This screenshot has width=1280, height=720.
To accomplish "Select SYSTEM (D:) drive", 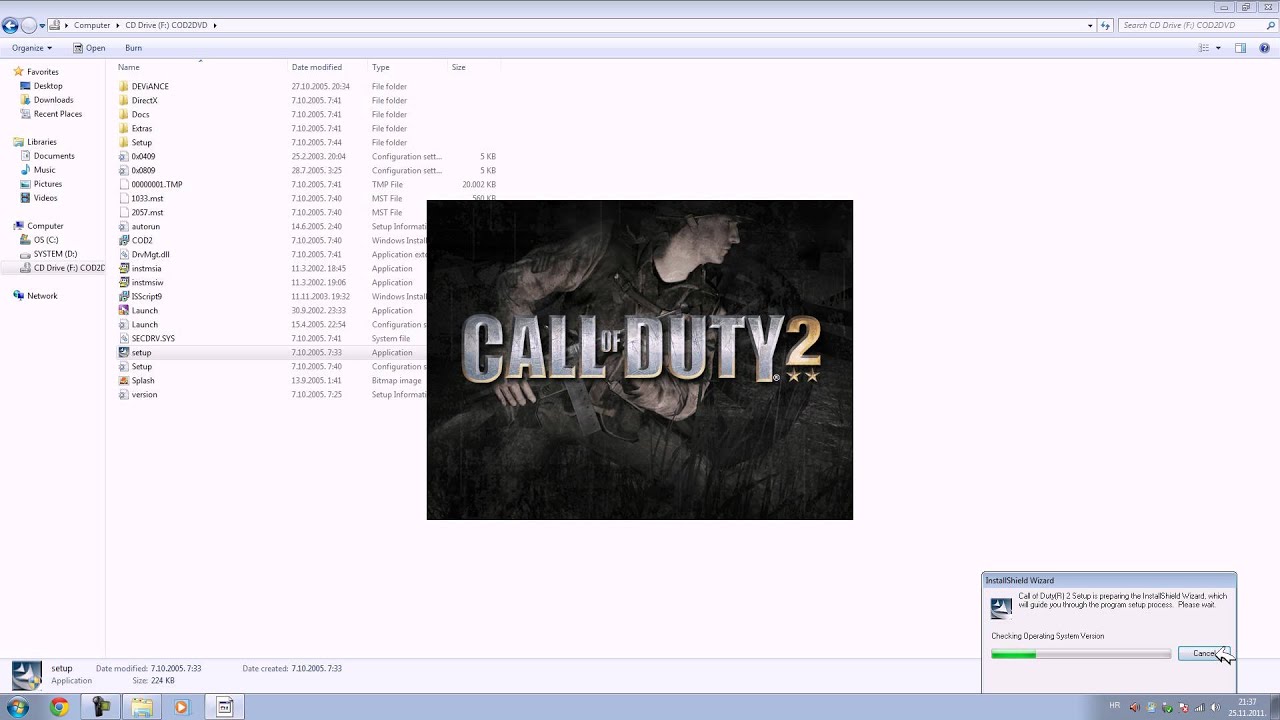I will pos(55,254).
